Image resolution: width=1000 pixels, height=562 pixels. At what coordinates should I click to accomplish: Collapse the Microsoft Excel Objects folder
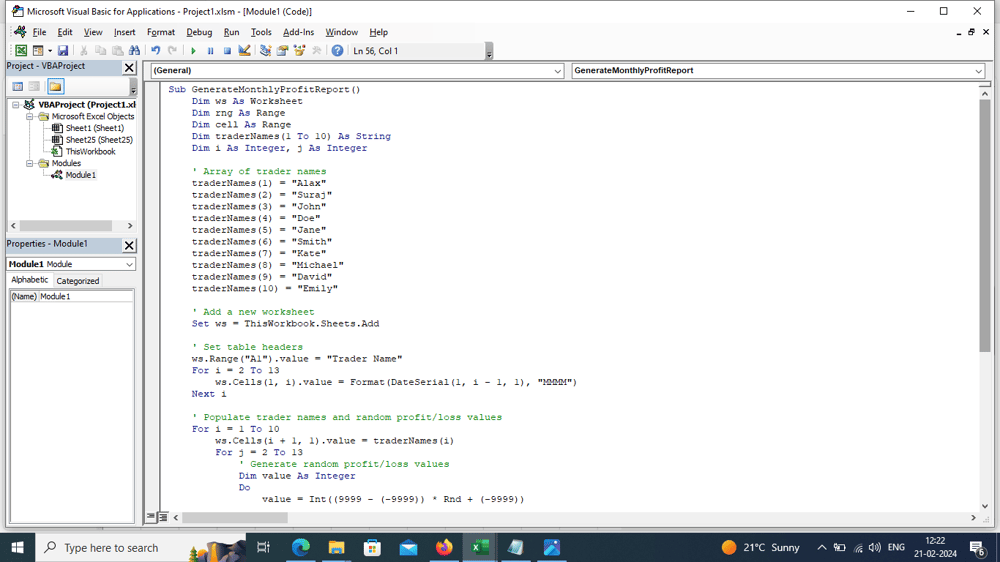pyautogui.click(x=29, y=117)
